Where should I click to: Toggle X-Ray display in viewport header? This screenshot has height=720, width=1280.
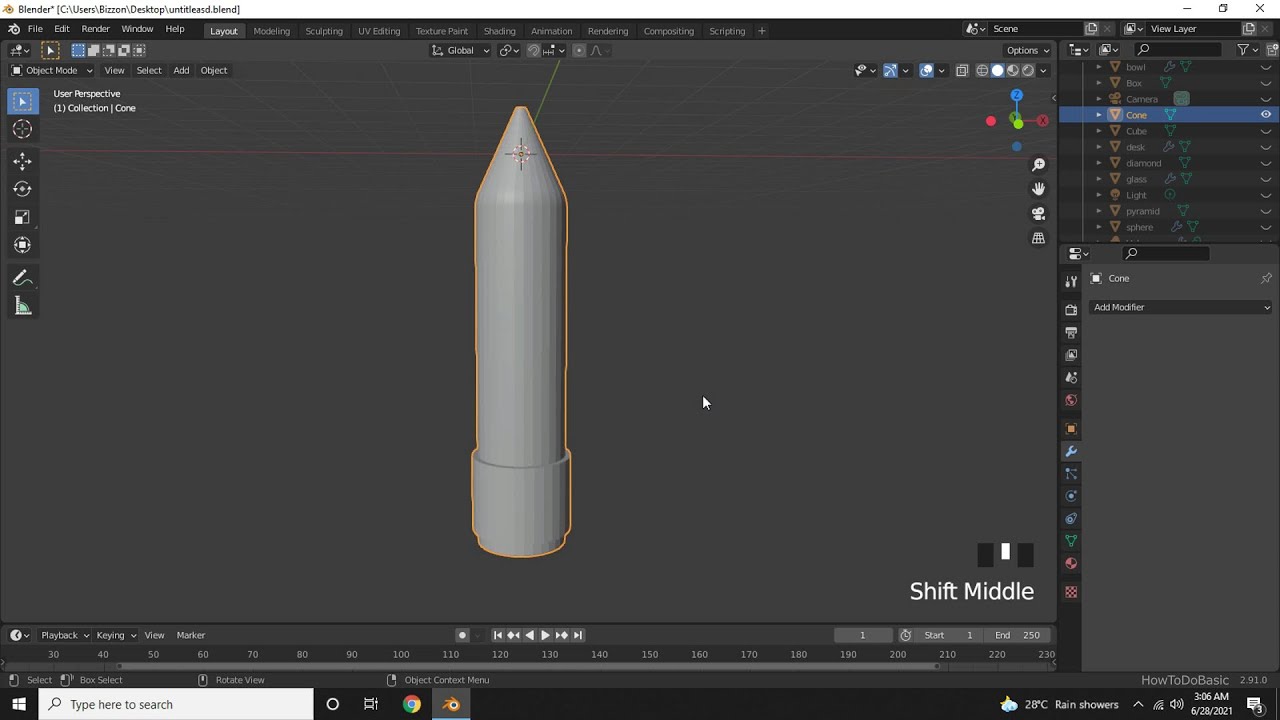(x=962, y=70)
